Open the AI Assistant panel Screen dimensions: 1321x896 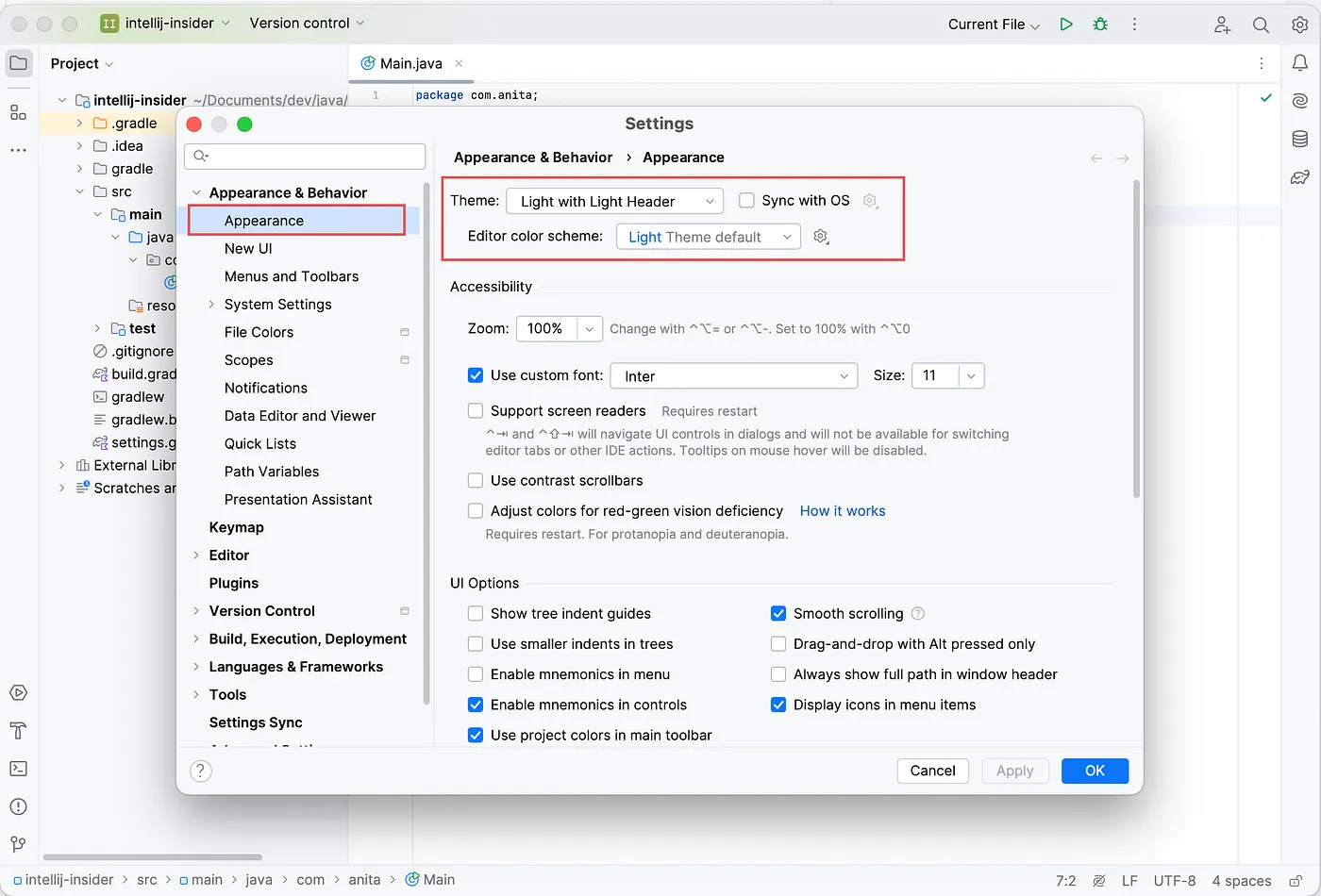1300,100
